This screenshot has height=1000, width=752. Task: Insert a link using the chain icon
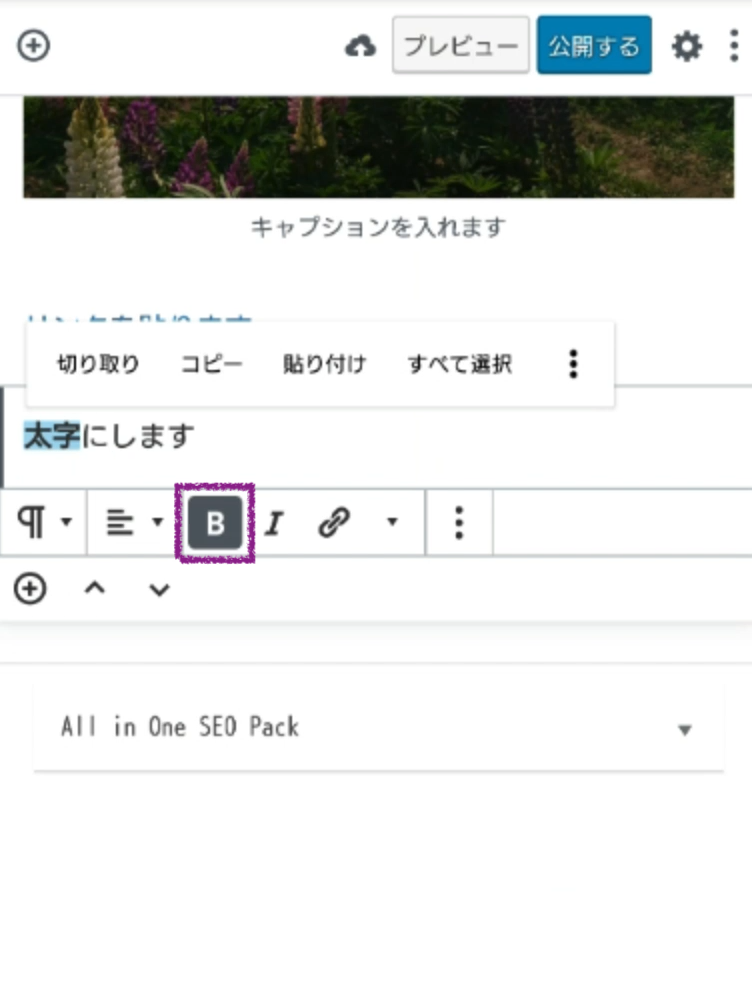334,523
